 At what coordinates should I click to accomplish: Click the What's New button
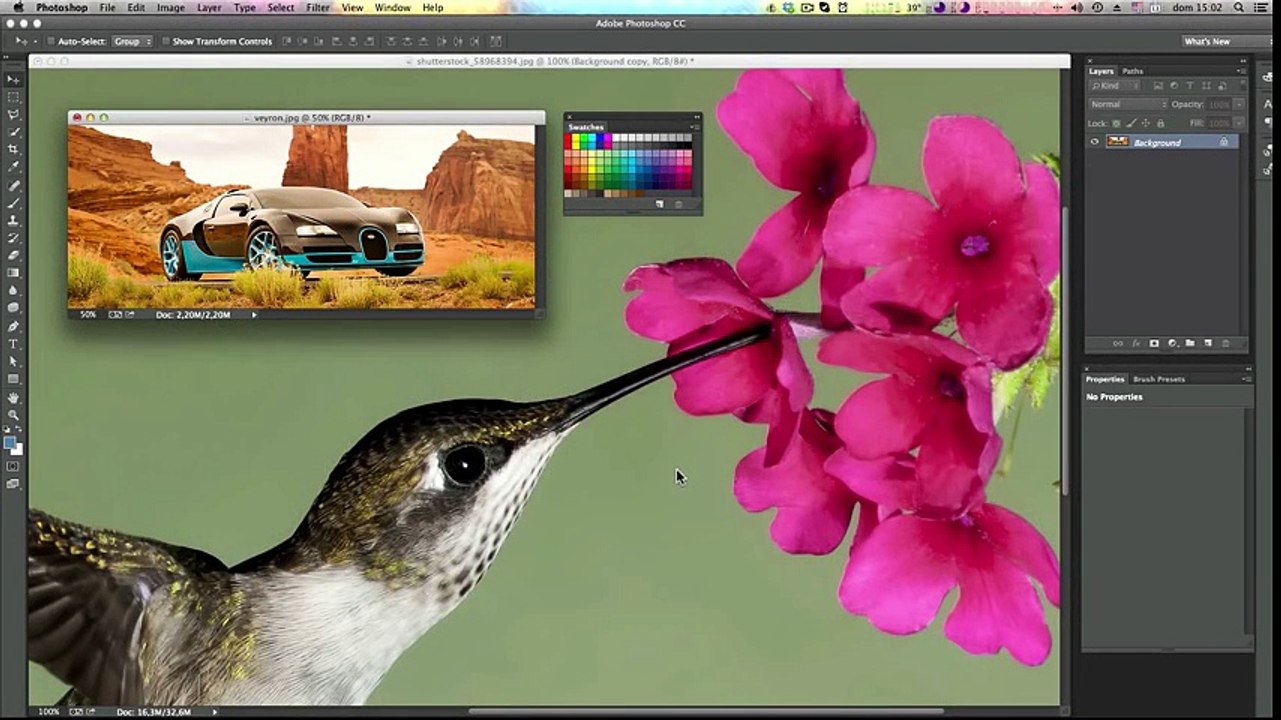pyautogui.click(x=1208, y=42)
